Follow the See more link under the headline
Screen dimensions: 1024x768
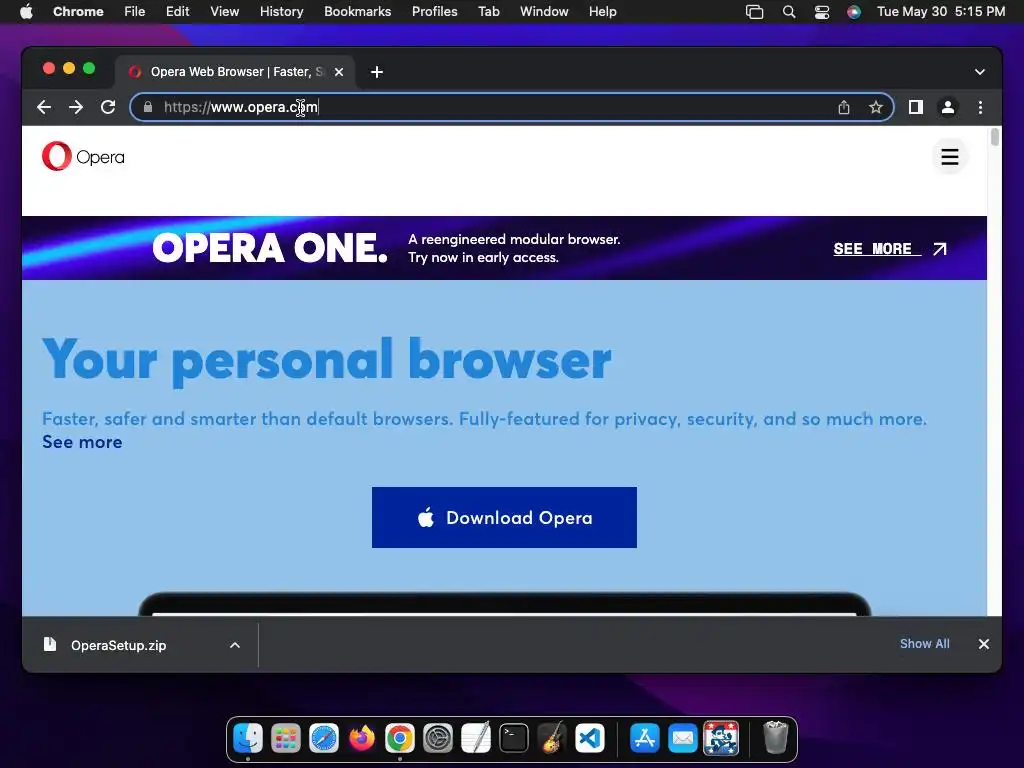(x=82, y=442)
